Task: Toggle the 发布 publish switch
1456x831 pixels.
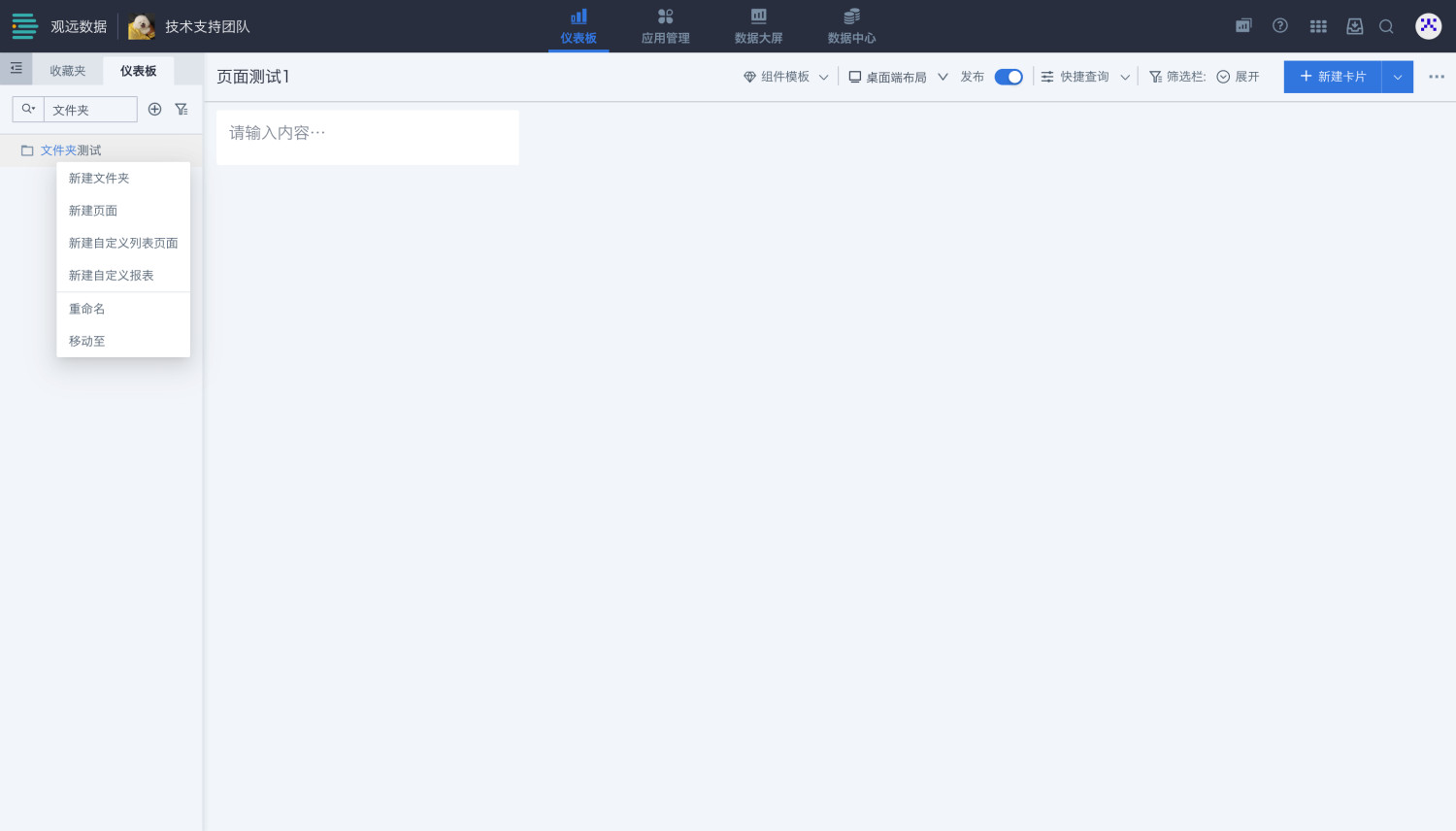Action: click(1009, 77)
